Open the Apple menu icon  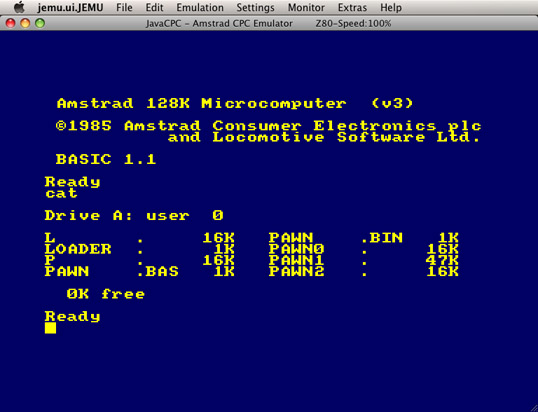(19, 7)
